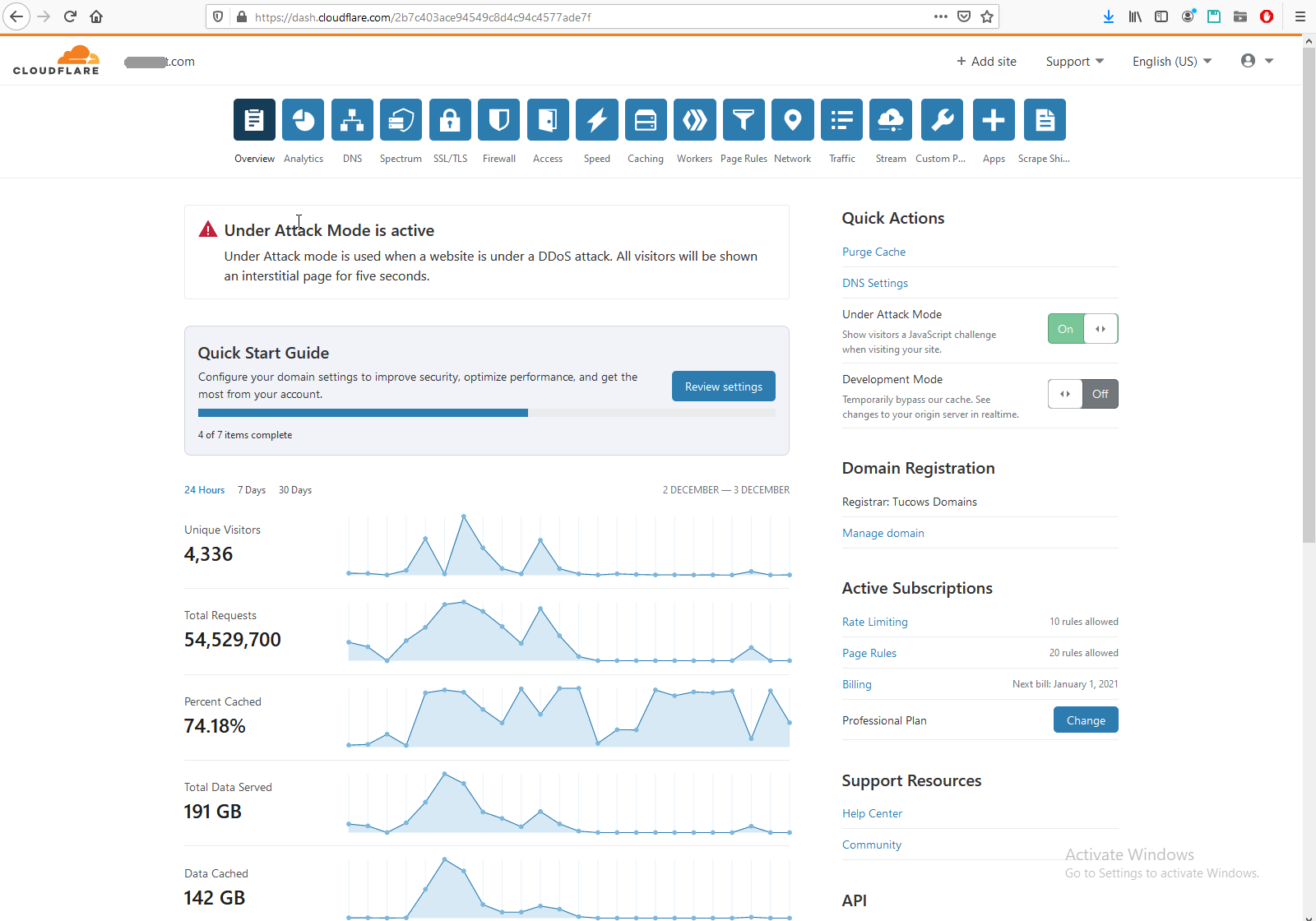The width and height of the screenshot is (1316, 921).
Task: Open the Analytics pie chart icon
Action: (304, 120)
